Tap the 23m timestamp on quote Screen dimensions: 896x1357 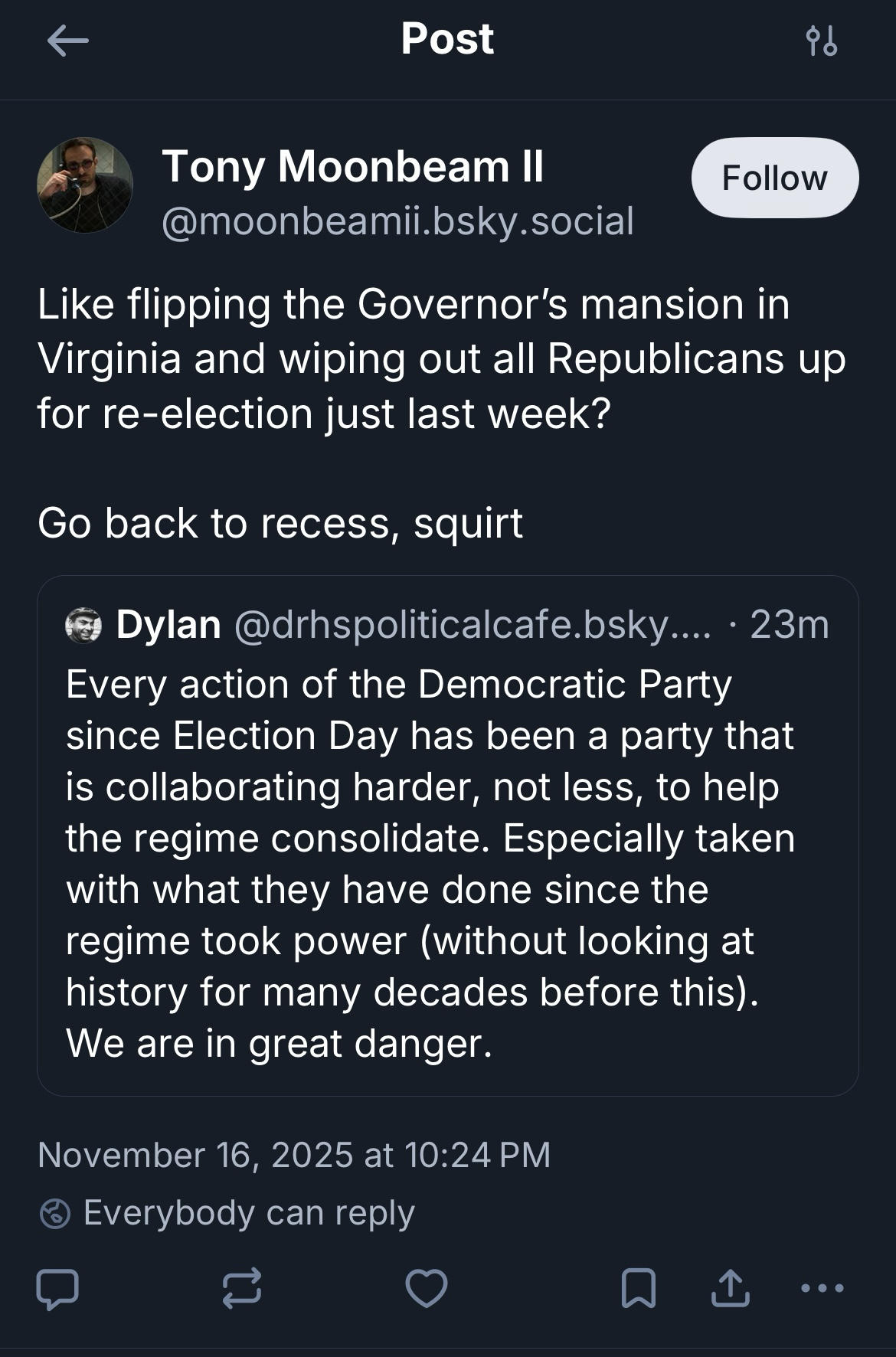click(x=789, y=625)
